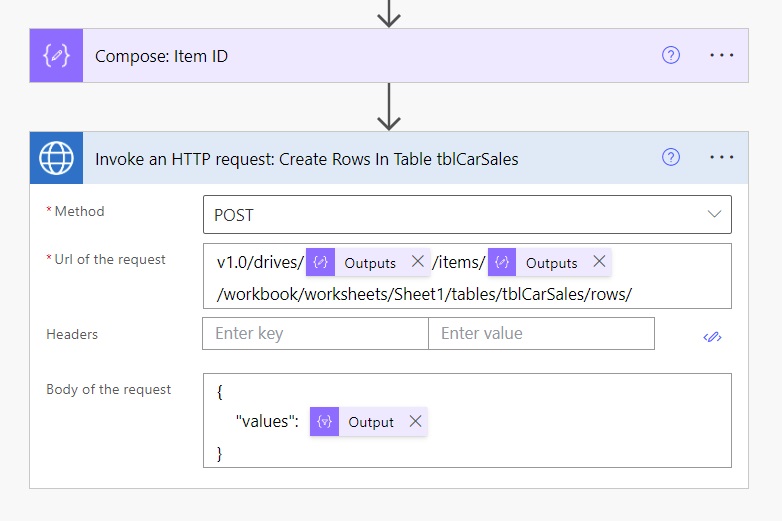Open the Compose: Item ID ellipsis menu
Image resolution: width=782 pixels, height=521 pixels.
pos(721,56)
